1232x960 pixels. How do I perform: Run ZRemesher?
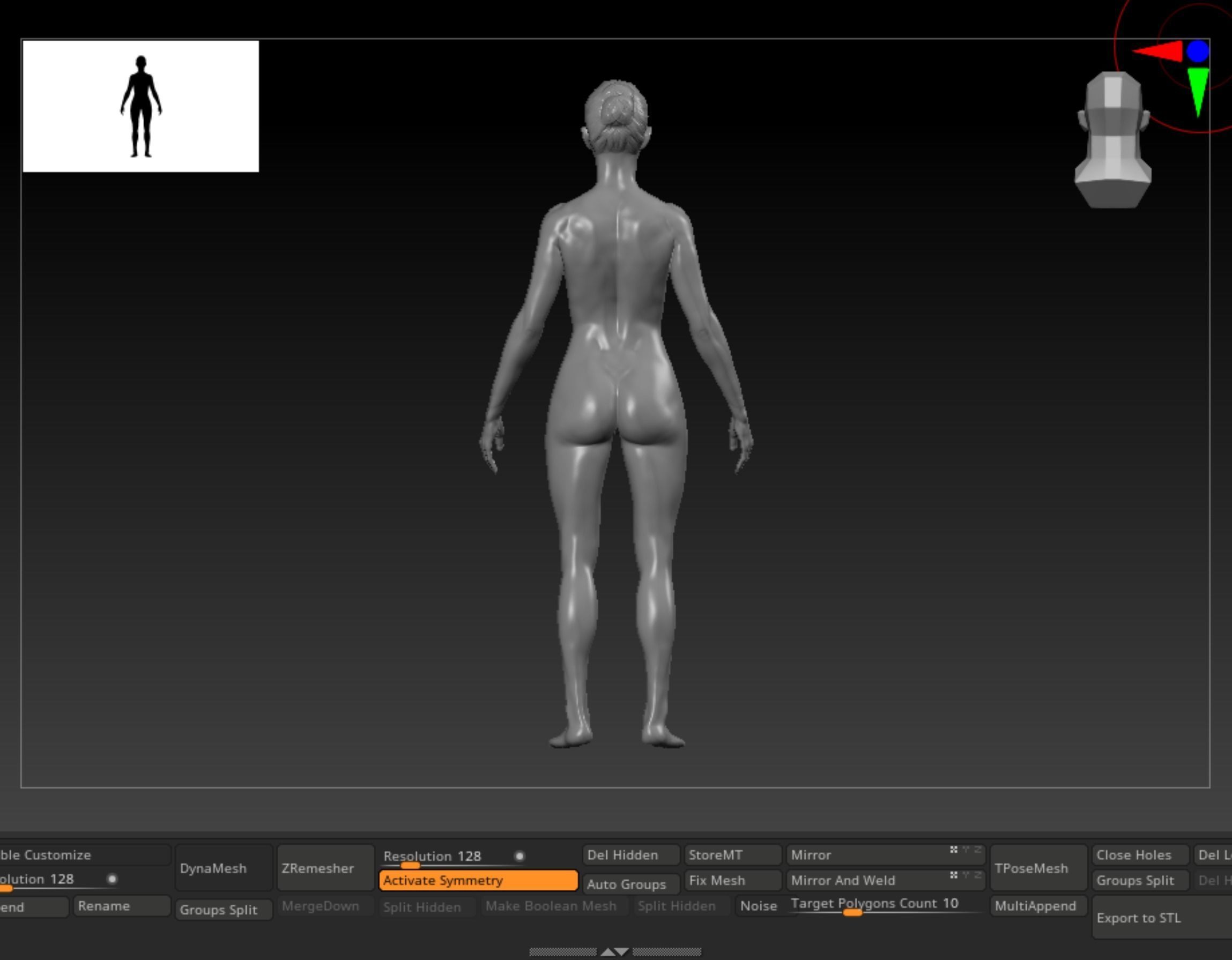click(x=325, y=868)
